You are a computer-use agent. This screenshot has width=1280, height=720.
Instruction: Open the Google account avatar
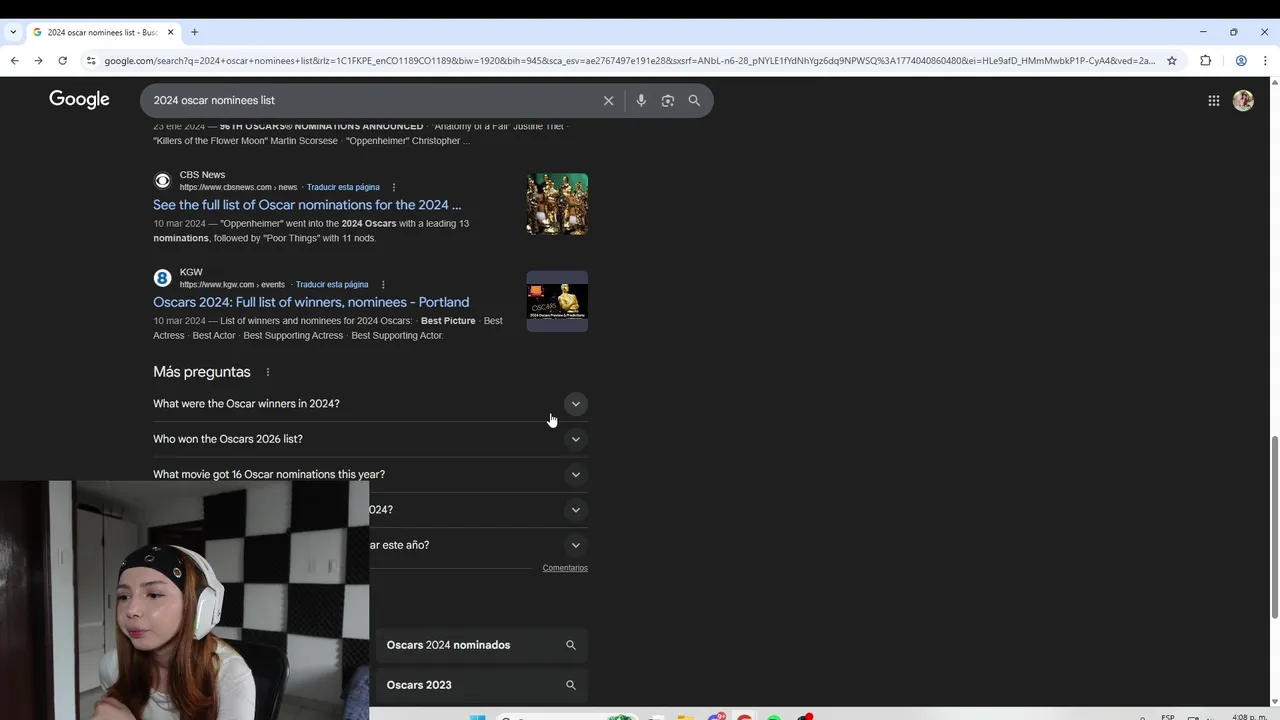click(x=1243, y=100)
